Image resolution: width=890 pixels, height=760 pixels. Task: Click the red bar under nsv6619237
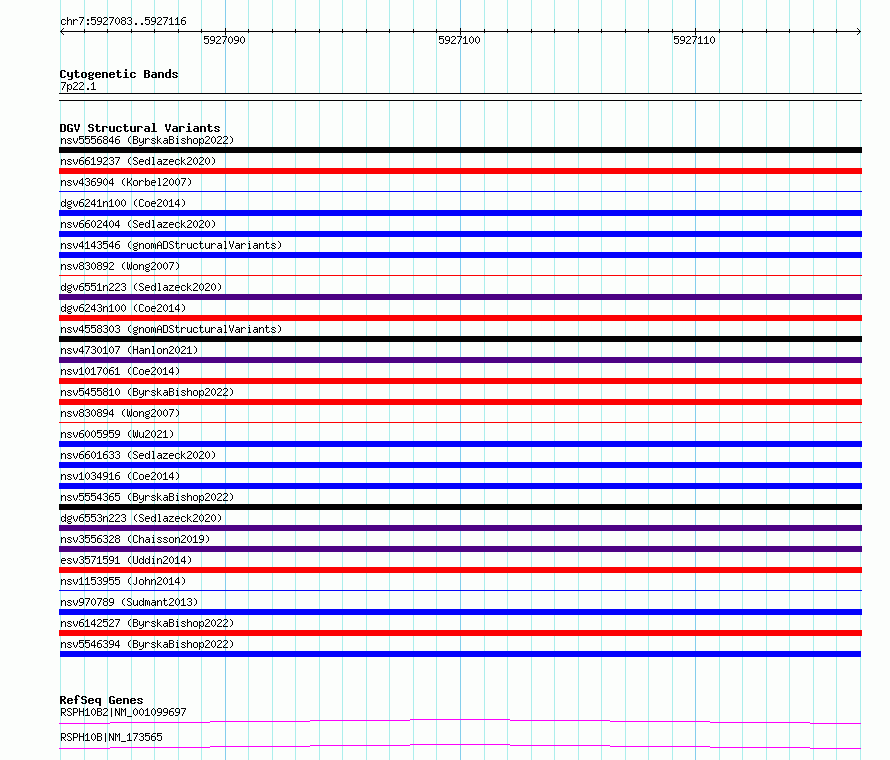pyautogui.click(x=460, y=171)
